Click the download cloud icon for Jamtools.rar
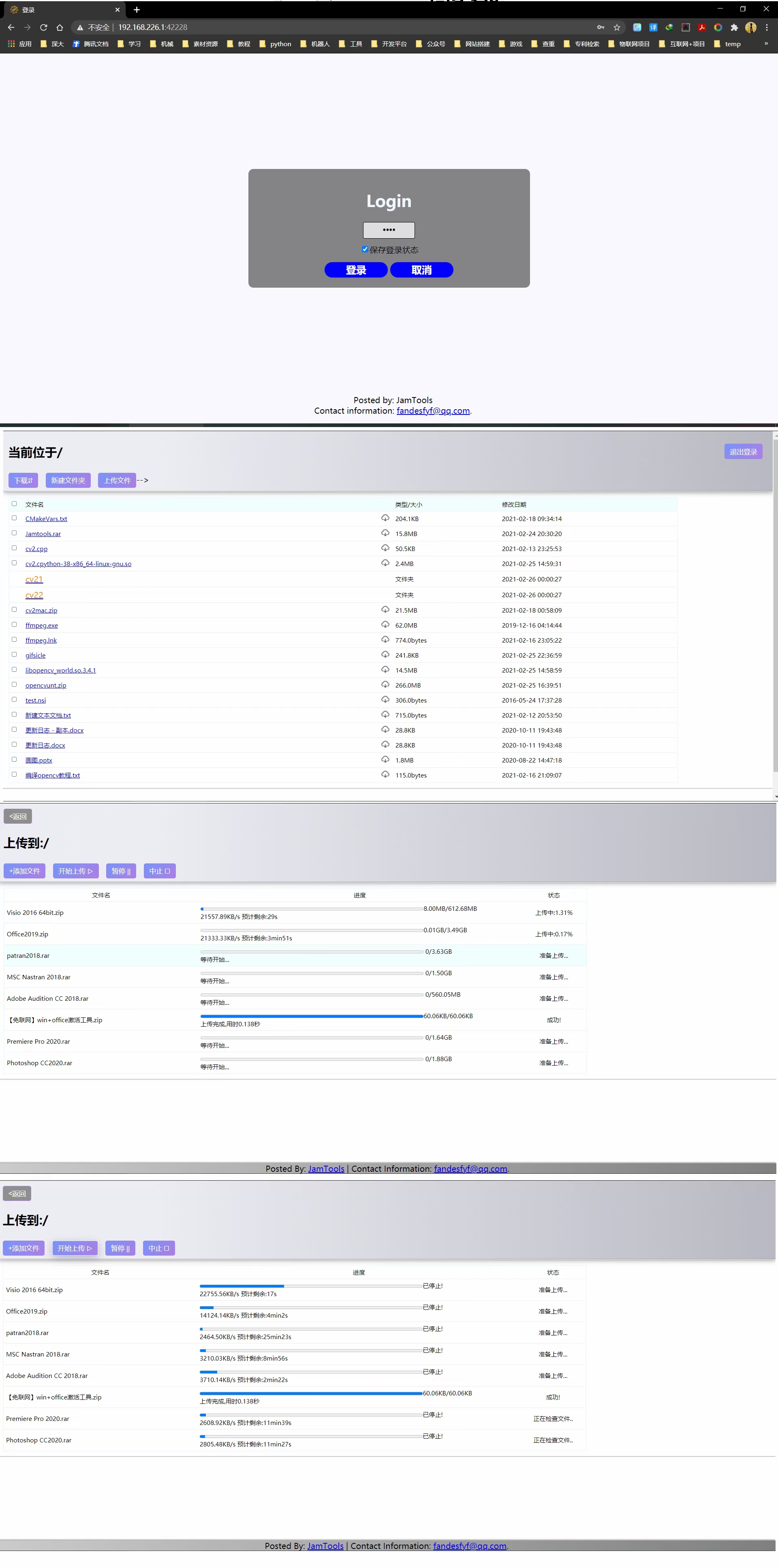Screen dimensions: 778x1568 (385, 533)
